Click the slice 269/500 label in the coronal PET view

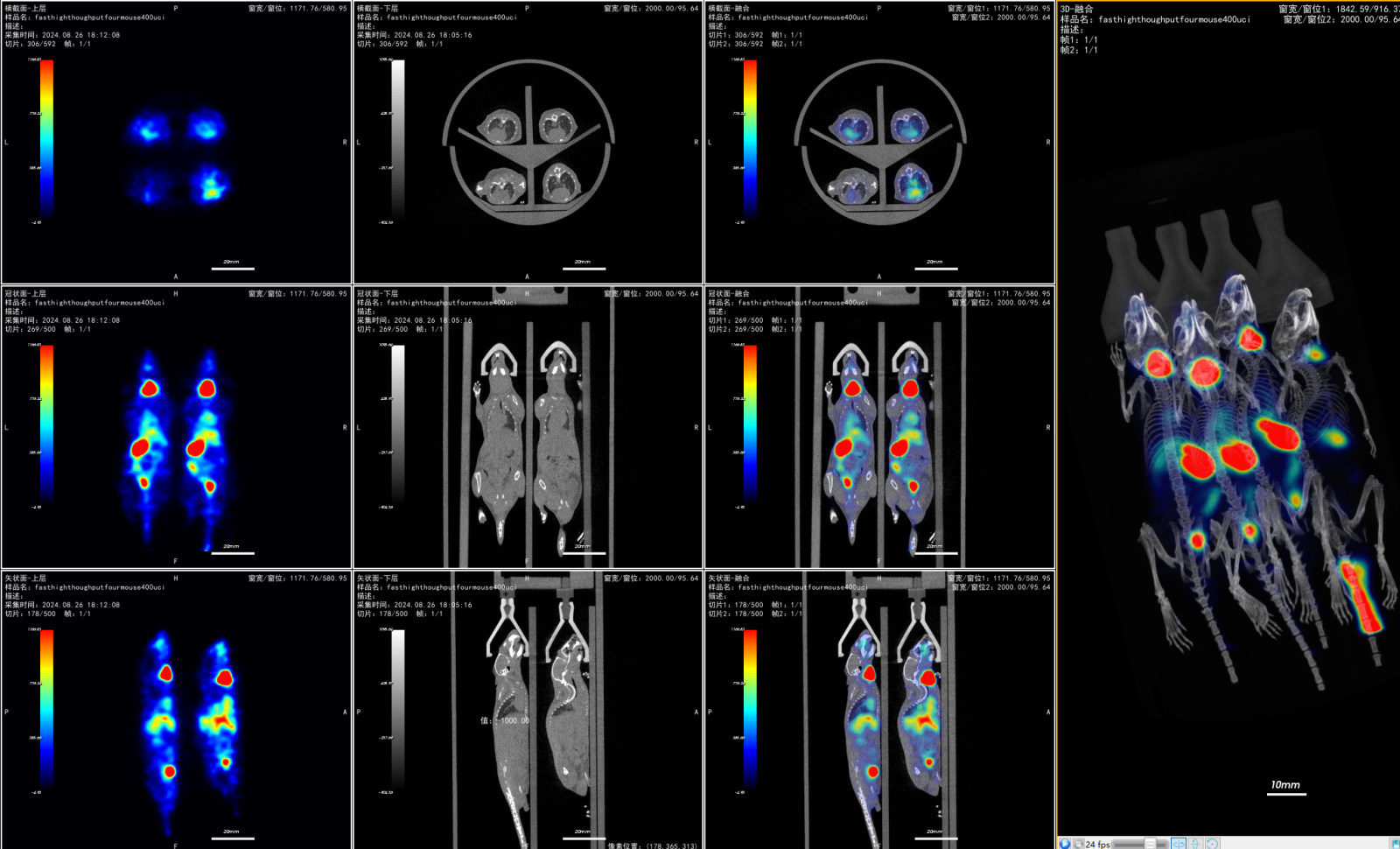31,329
